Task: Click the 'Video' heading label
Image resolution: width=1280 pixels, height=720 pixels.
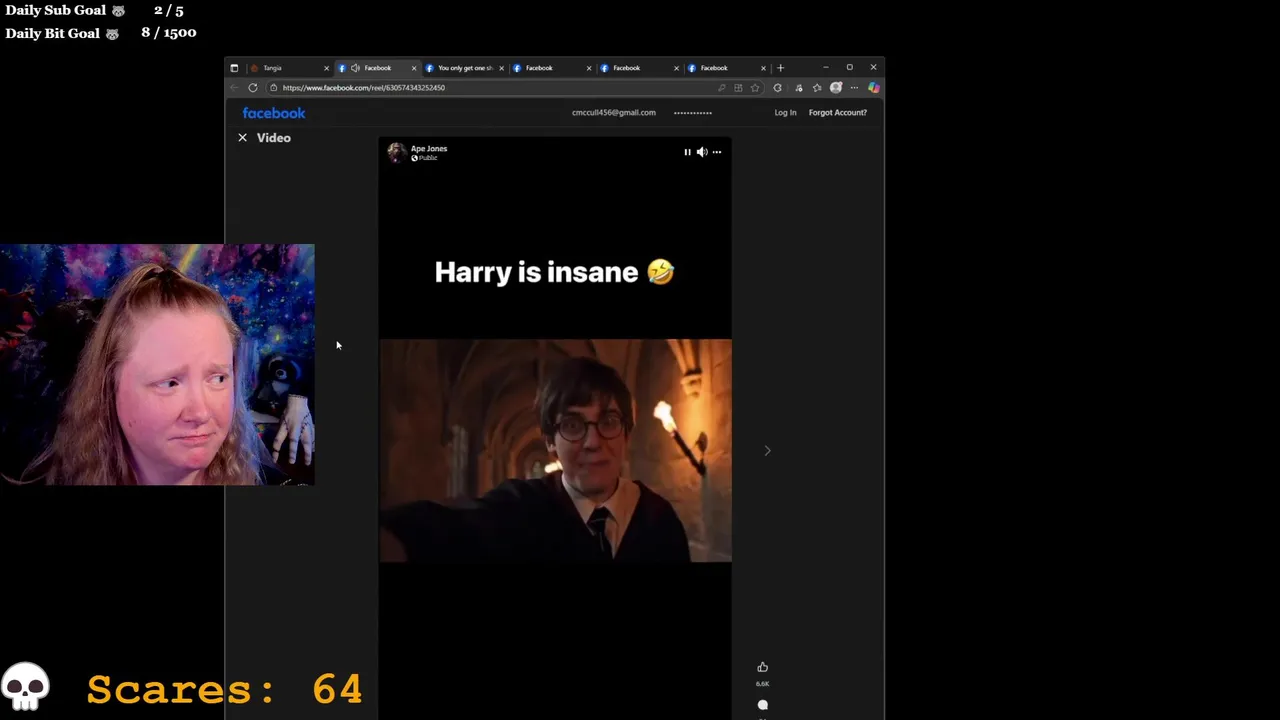Action: coord(274,138)
